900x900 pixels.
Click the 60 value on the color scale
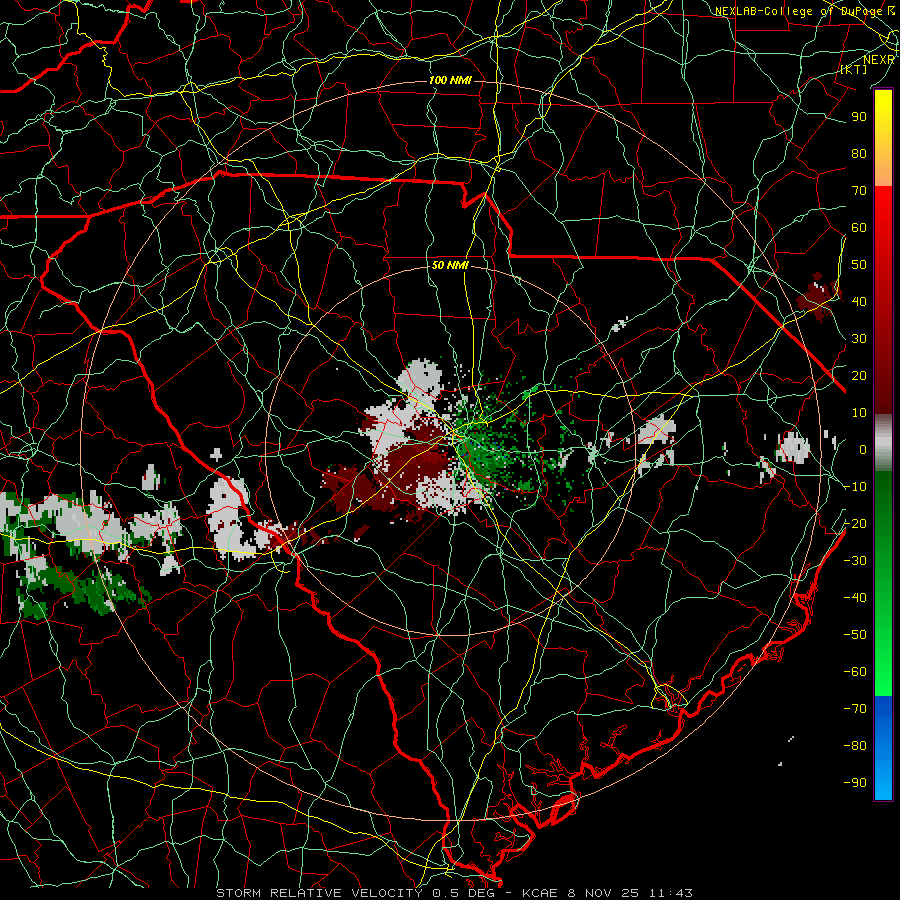859,228
